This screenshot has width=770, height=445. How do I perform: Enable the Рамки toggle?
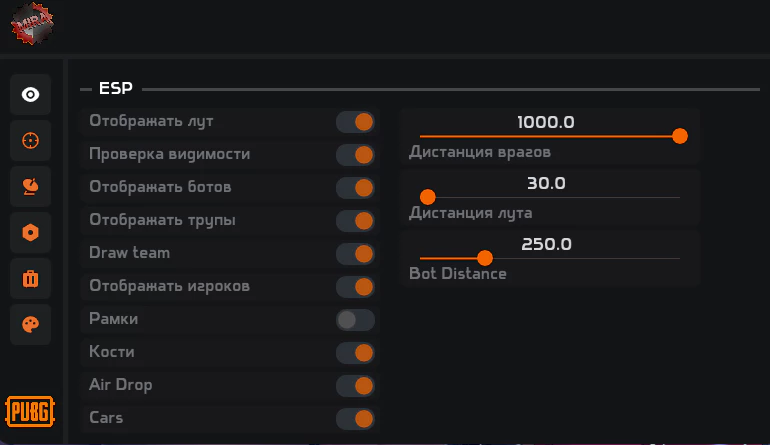click(x=356, y=320)
